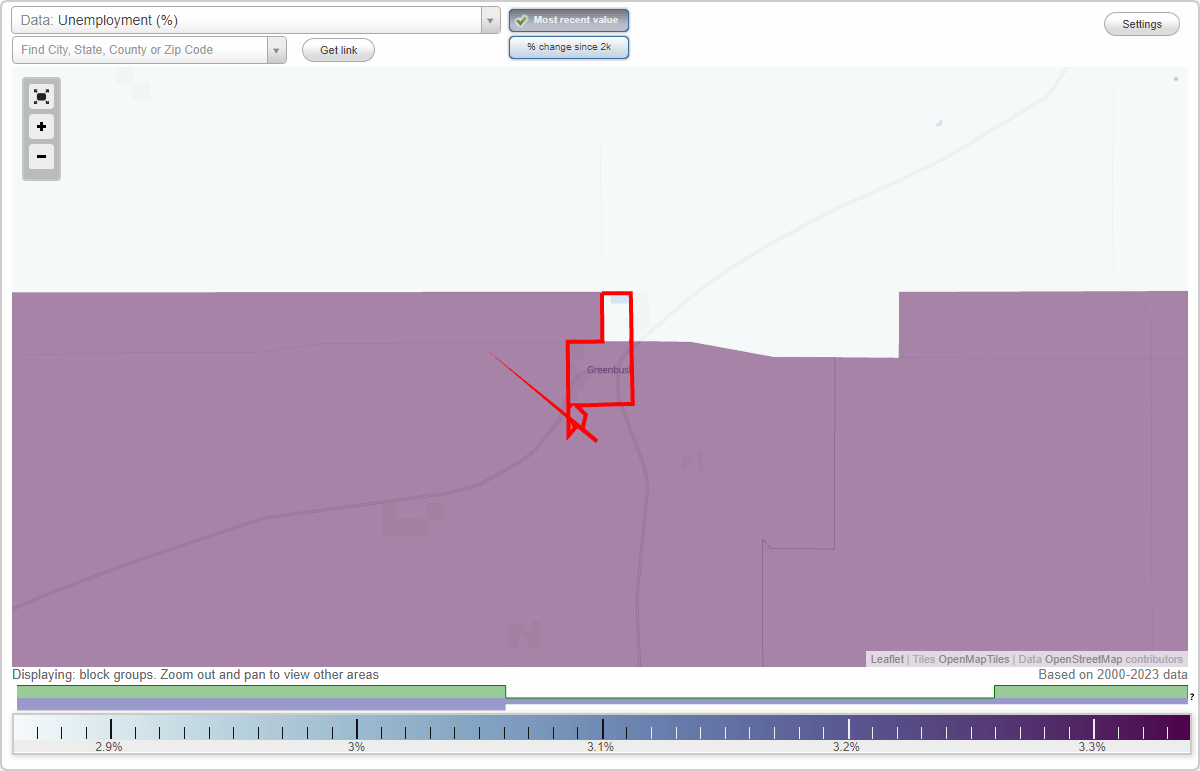Image resolution: width=1200 pixels, height=771 pixels.
Task: Click the right green histogram bar
Action: (x=1091, y=691)
